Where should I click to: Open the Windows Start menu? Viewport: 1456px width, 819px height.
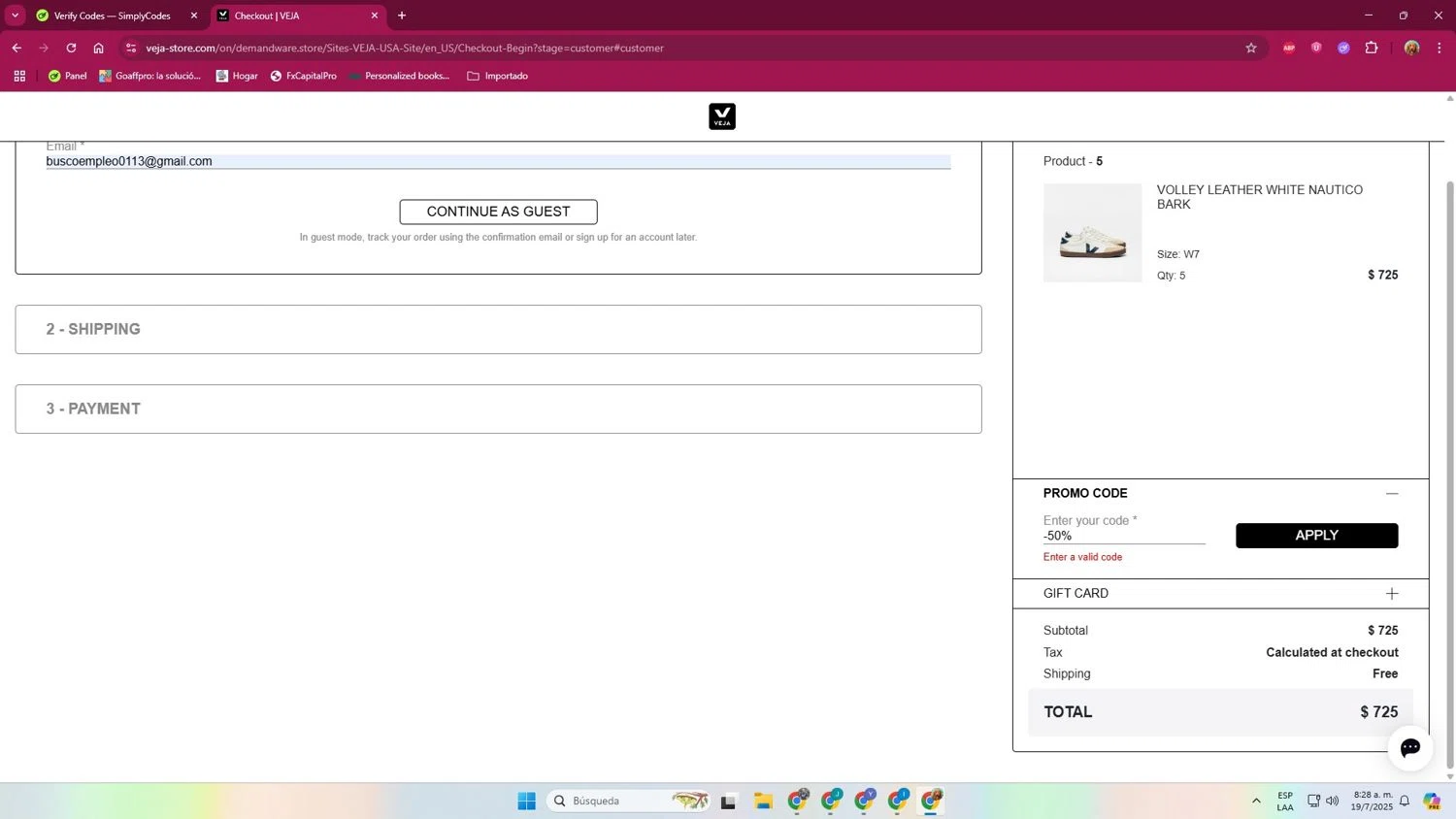tap(526, 801)
